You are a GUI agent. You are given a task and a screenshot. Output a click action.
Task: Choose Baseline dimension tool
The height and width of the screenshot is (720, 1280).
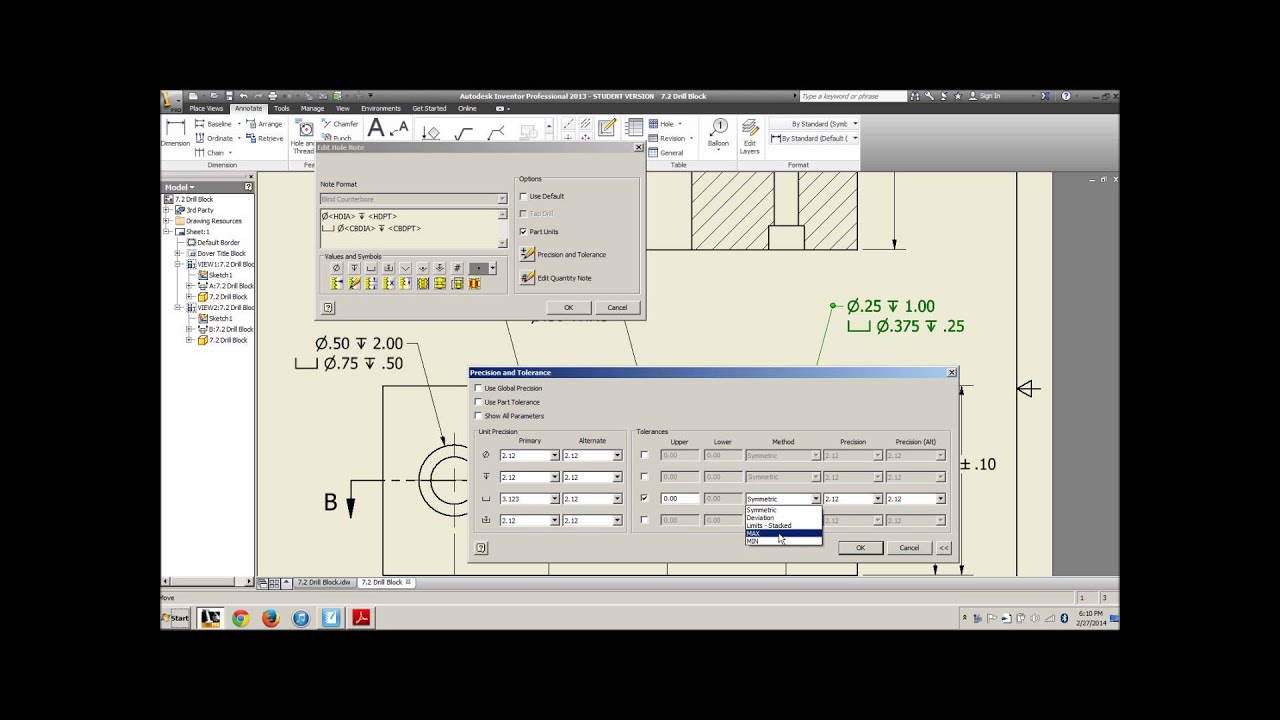(213, 124)
